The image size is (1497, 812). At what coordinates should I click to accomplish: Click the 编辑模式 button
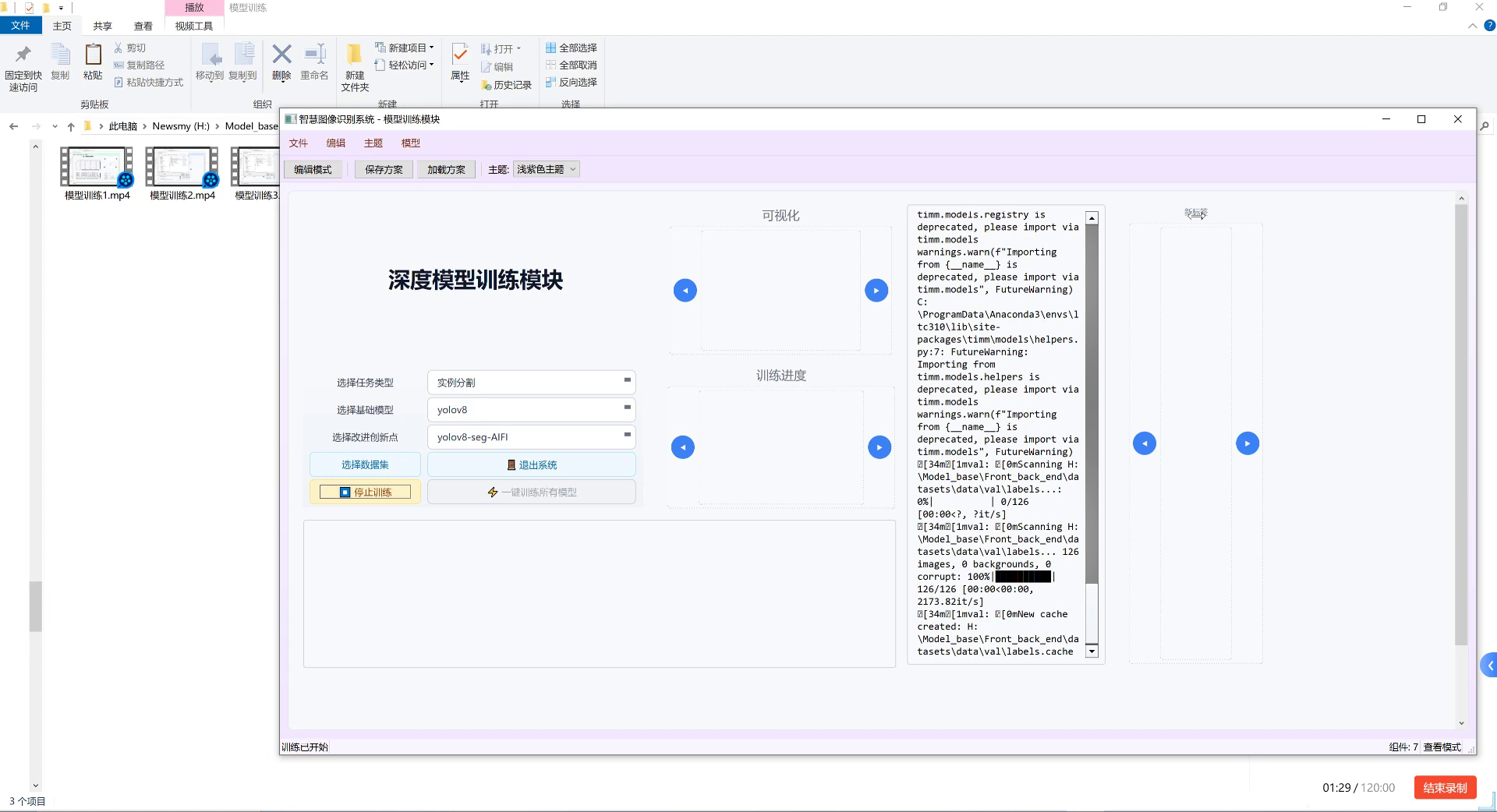tap(313, 169)
